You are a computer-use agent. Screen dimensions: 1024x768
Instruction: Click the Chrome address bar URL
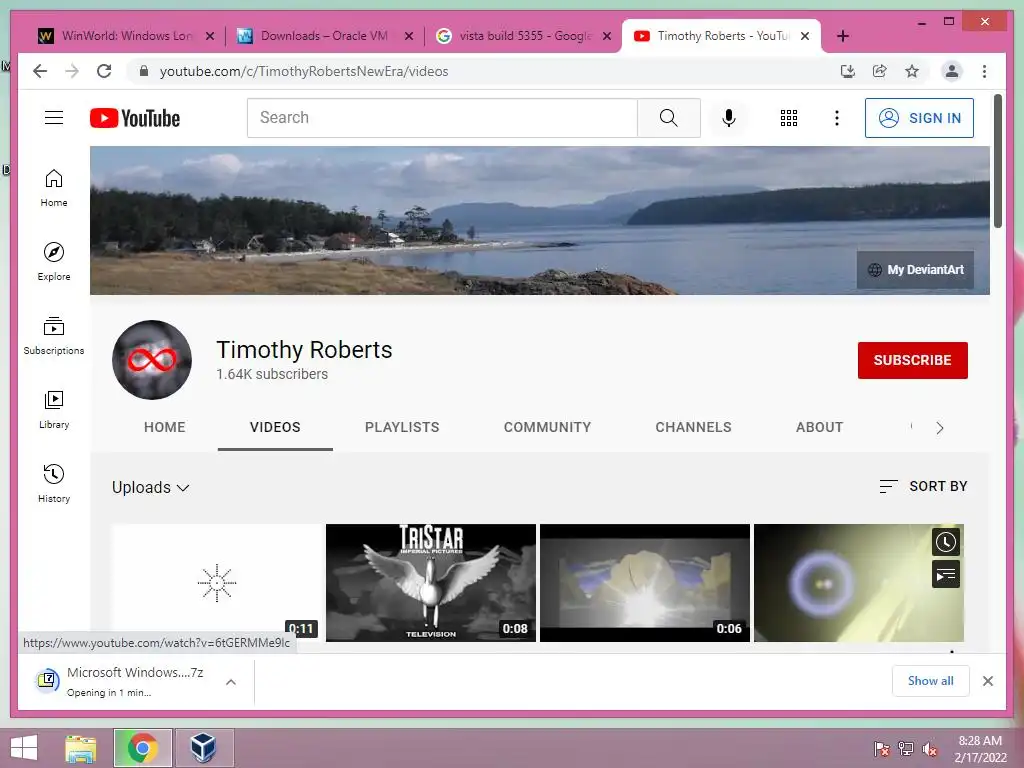[x=304, y=71]
